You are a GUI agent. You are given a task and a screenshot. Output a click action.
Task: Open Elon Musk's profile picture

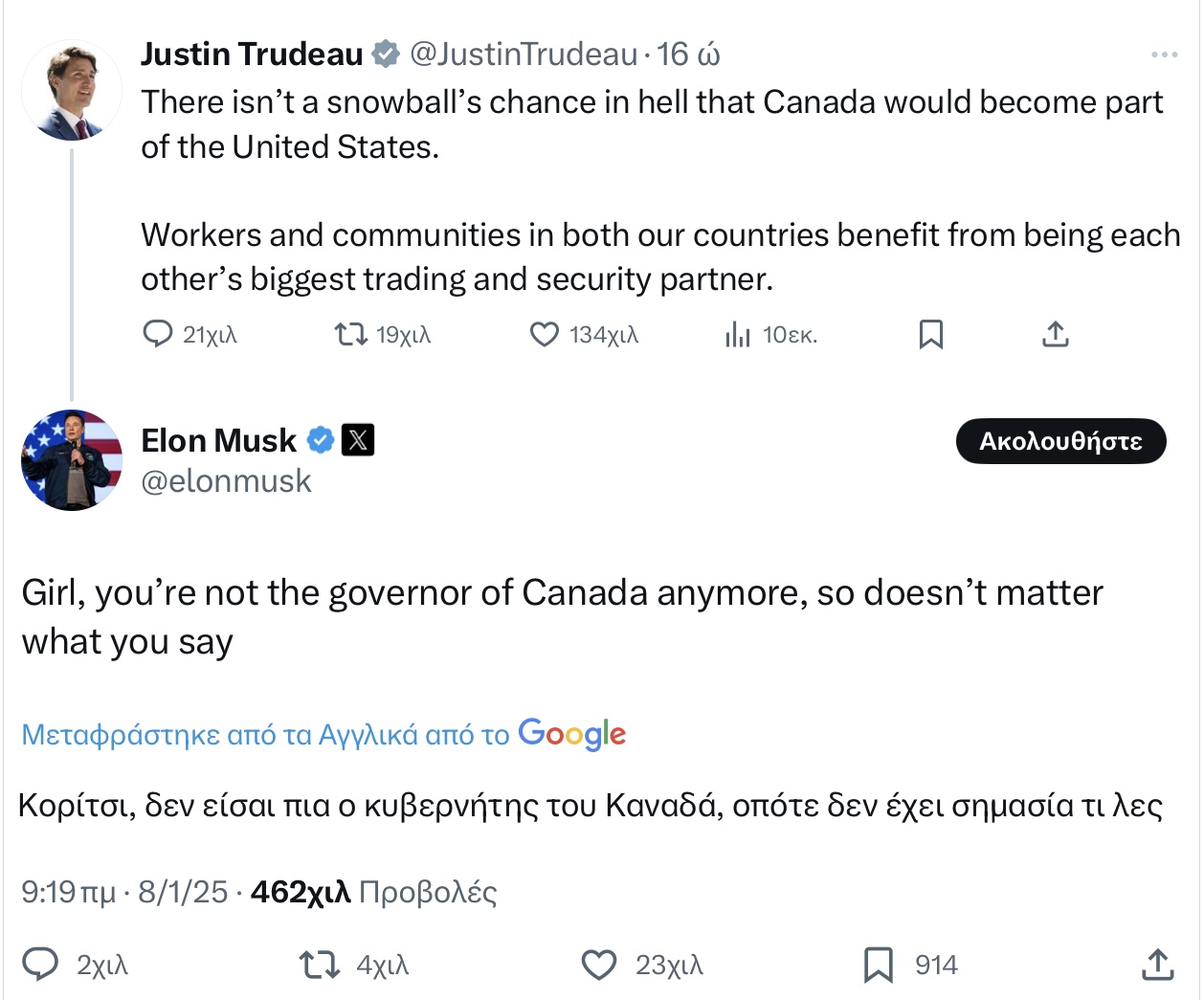pos(72,460)
